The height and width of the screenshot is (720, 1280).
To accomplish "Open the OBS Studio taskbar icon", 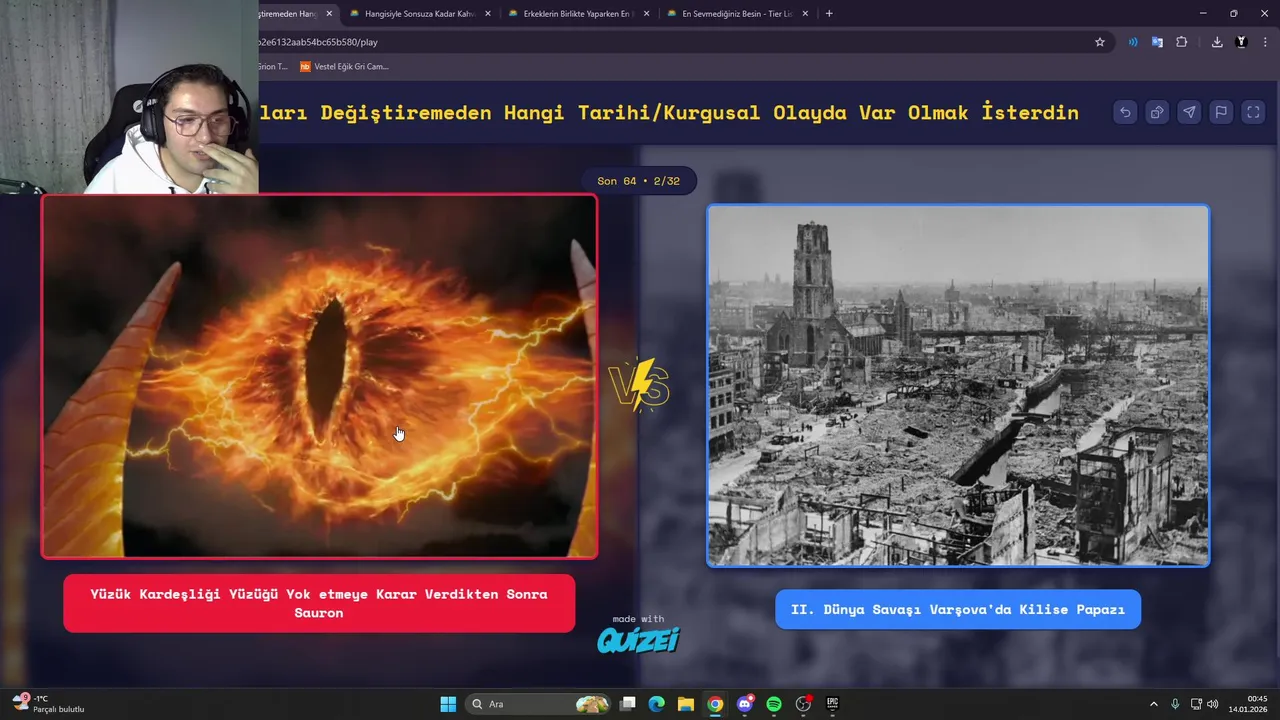I will tap(803, 704).
